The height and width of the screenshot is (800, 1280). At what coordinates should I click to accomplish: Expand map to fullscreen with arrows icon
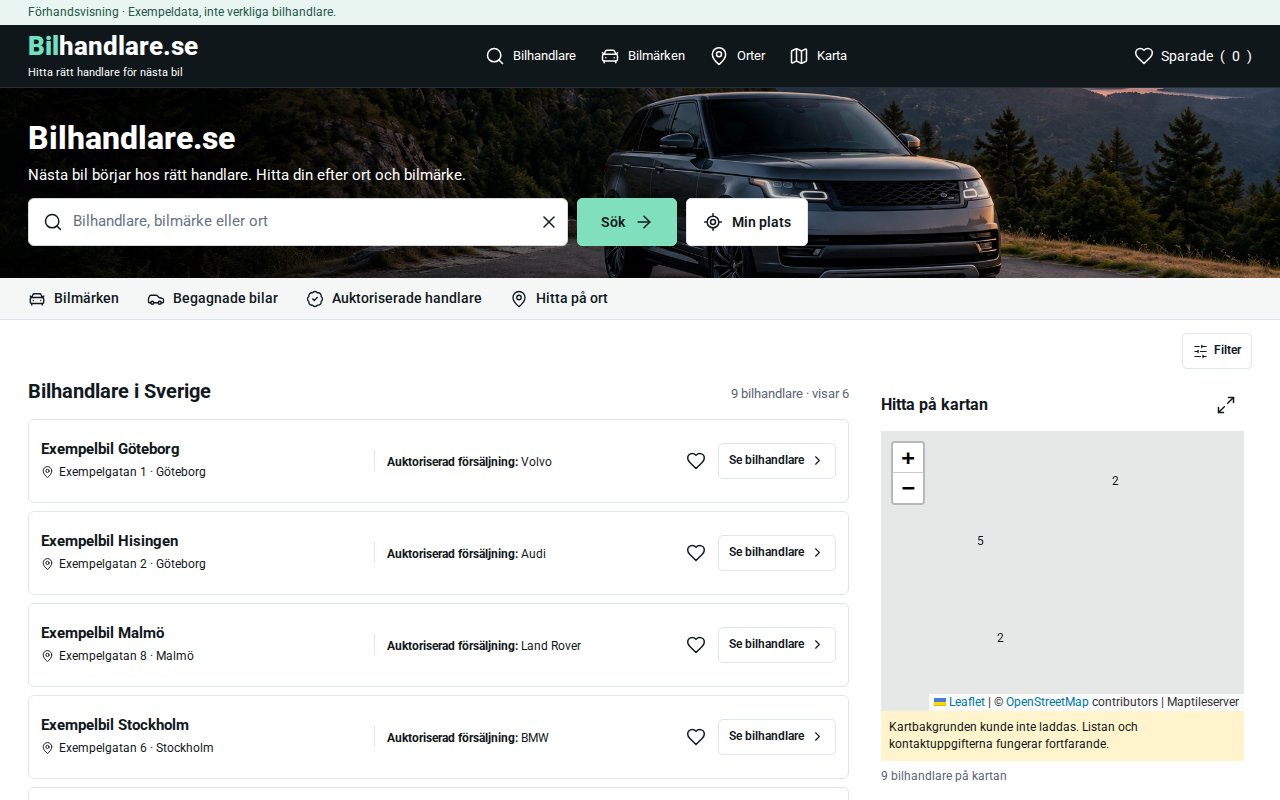click(1226, 405)
